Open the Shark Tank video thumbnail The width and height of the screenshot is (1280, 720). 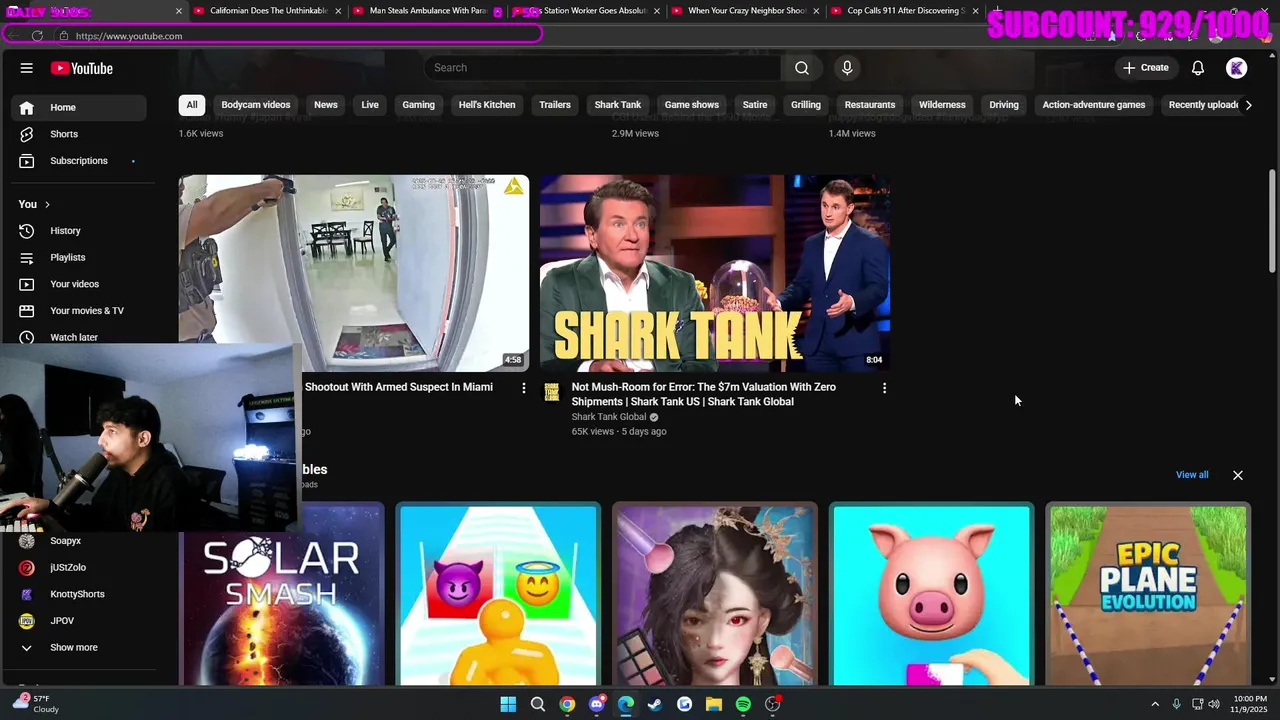pyautogui.click(x=715, y=273)
